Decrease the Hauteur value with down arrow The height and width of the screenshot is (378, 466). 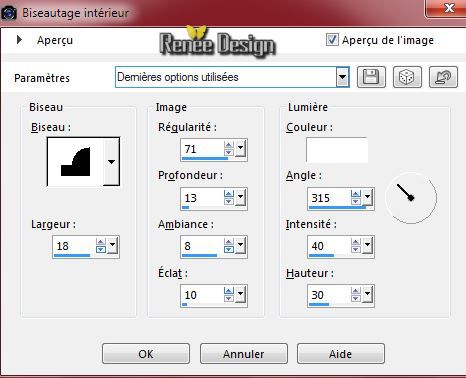click(x=356, y=298)
